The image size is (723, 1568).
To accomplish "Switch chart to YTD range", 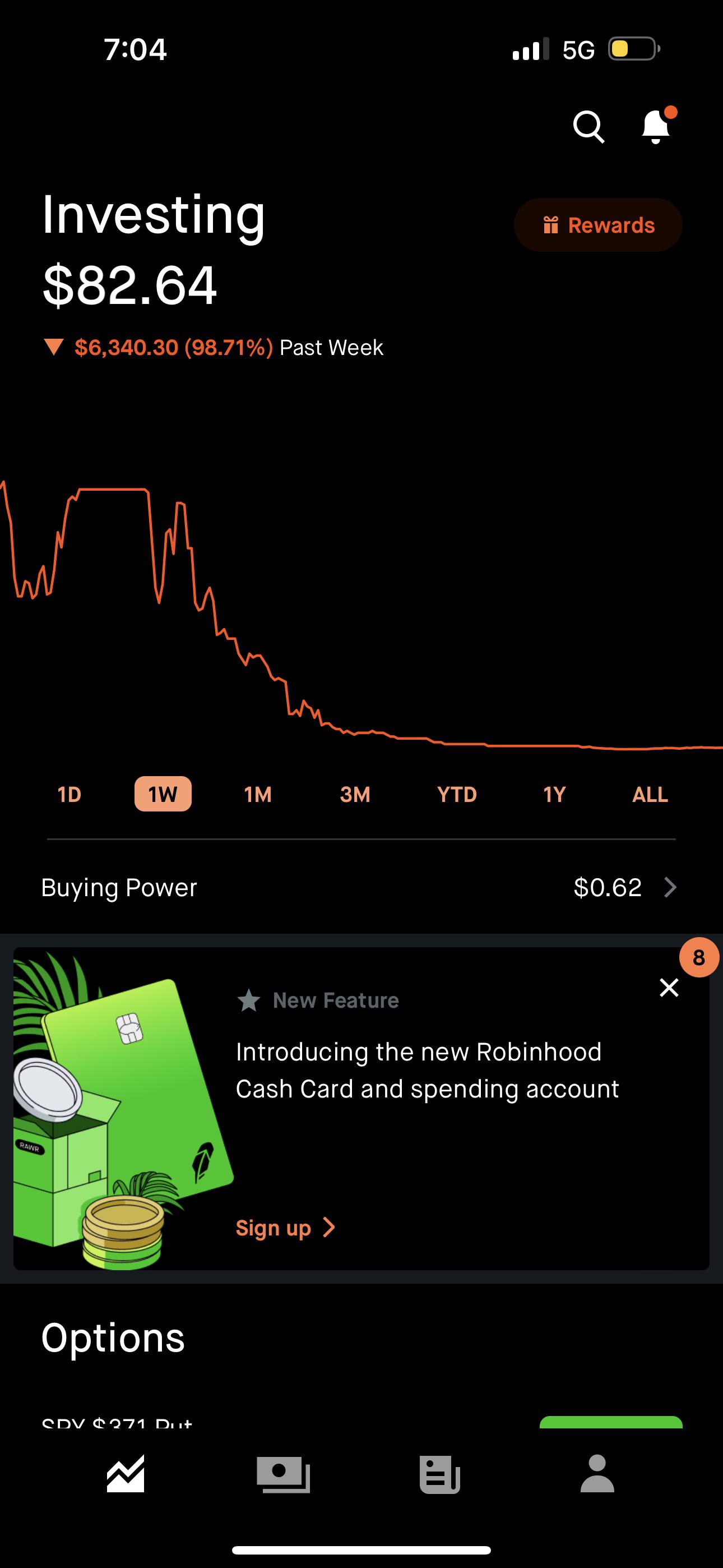I will click(x=457, y=794).
